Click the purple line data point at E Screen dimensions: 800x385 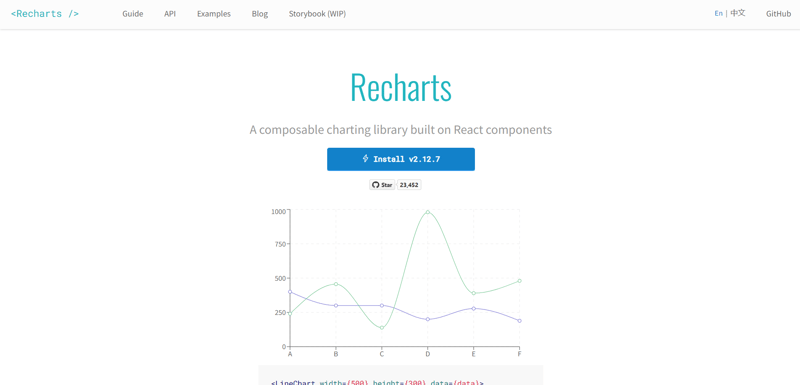473,309
